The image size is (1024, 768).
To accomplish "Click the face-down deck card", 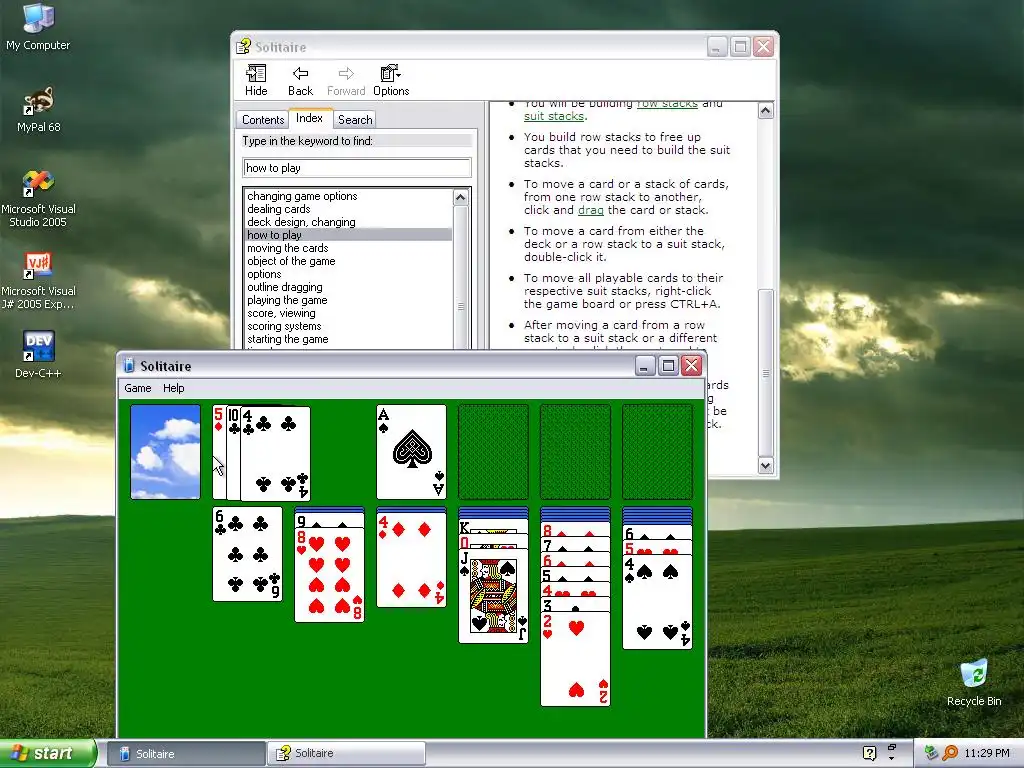I will 165,452.
